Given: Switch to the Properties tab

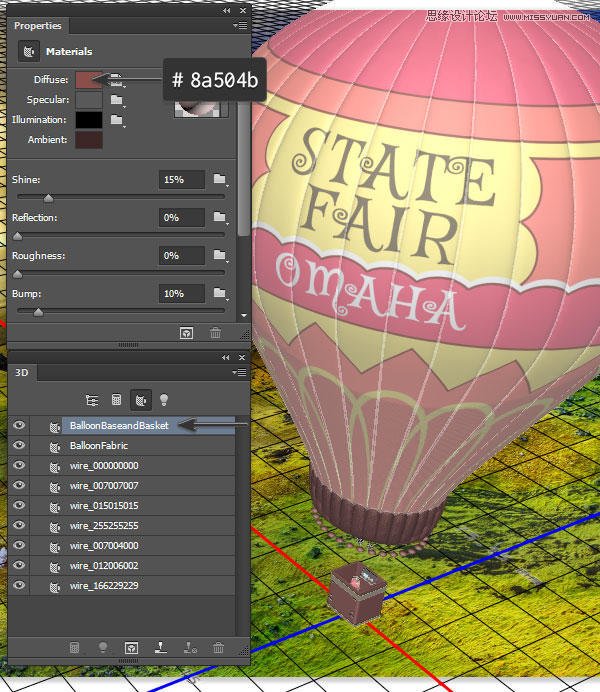Looking at the screenshot, I should (38, 26).
